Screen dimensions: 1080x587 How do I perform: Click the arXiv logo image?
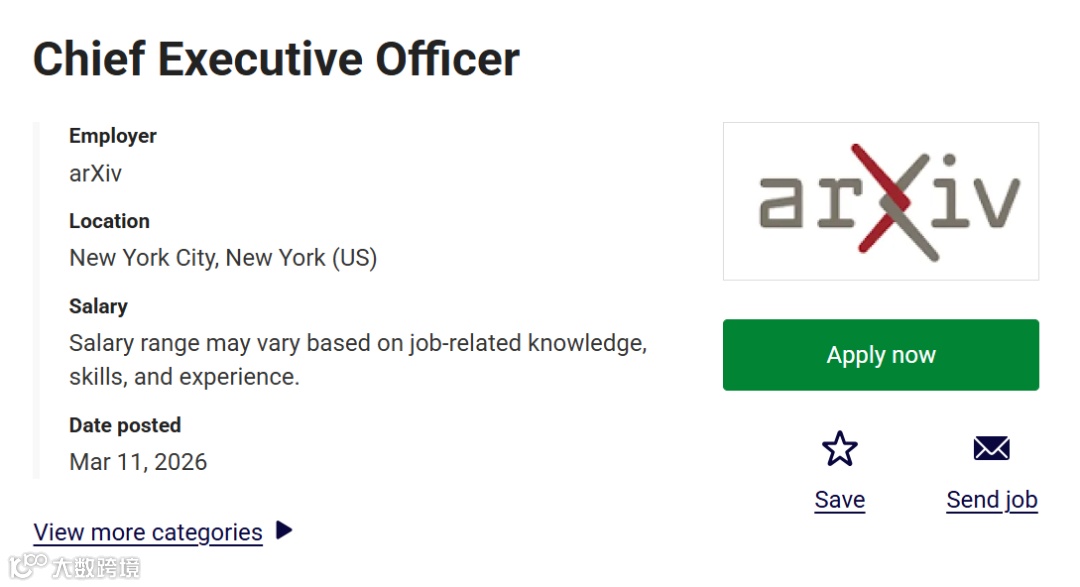pos(880,201)
